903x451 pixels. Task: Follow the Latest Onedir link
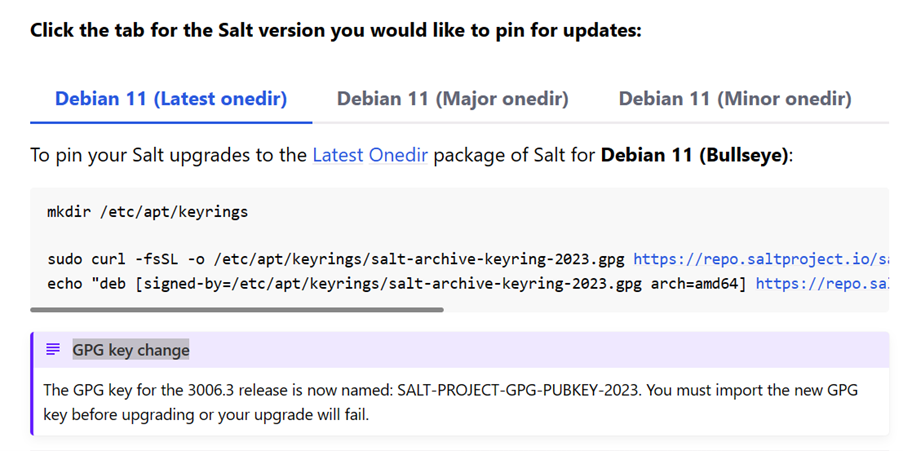pyautogui.click(x=370, y=156)
